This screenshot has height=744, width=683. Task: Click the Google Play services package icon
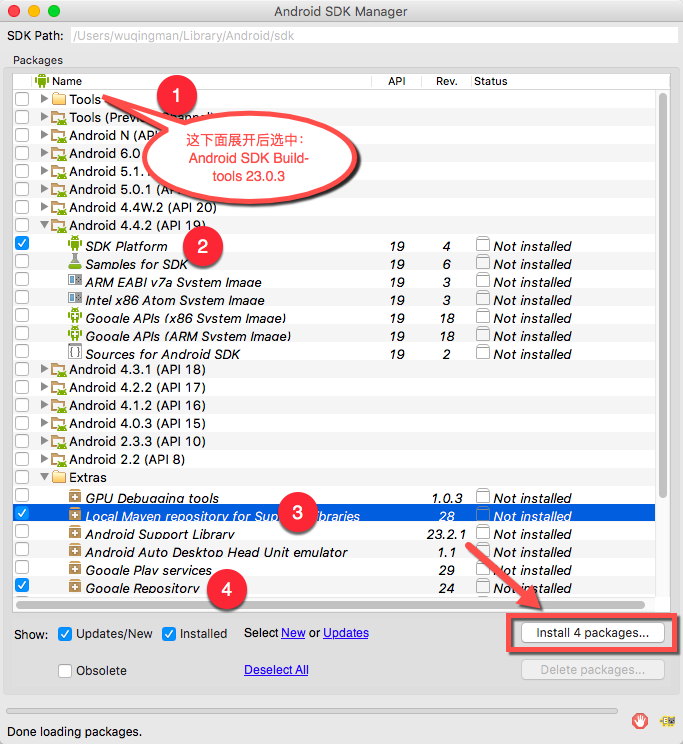(x=75, y=568)
